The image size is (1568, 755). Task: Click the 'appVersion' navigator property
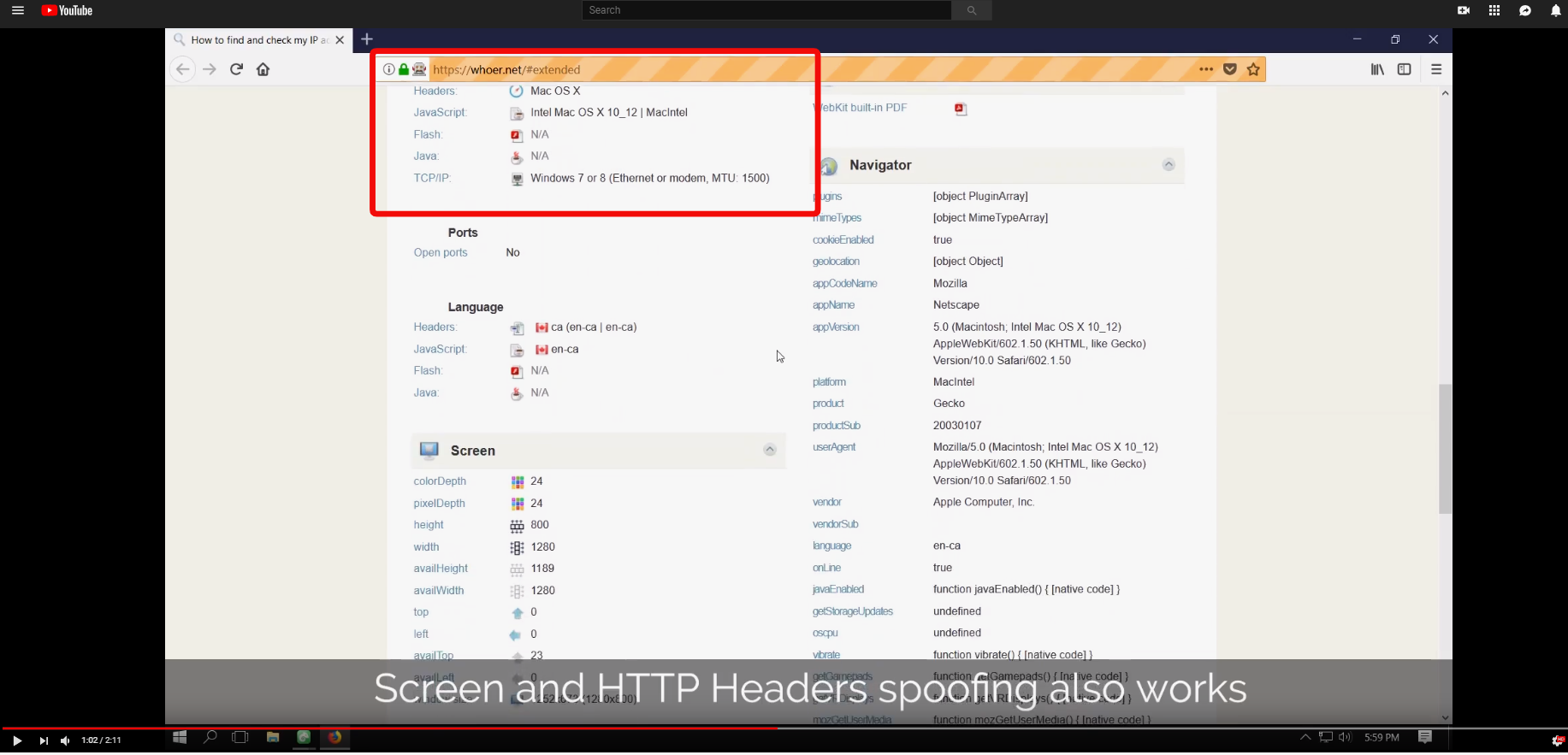click(x=836, y=327)
